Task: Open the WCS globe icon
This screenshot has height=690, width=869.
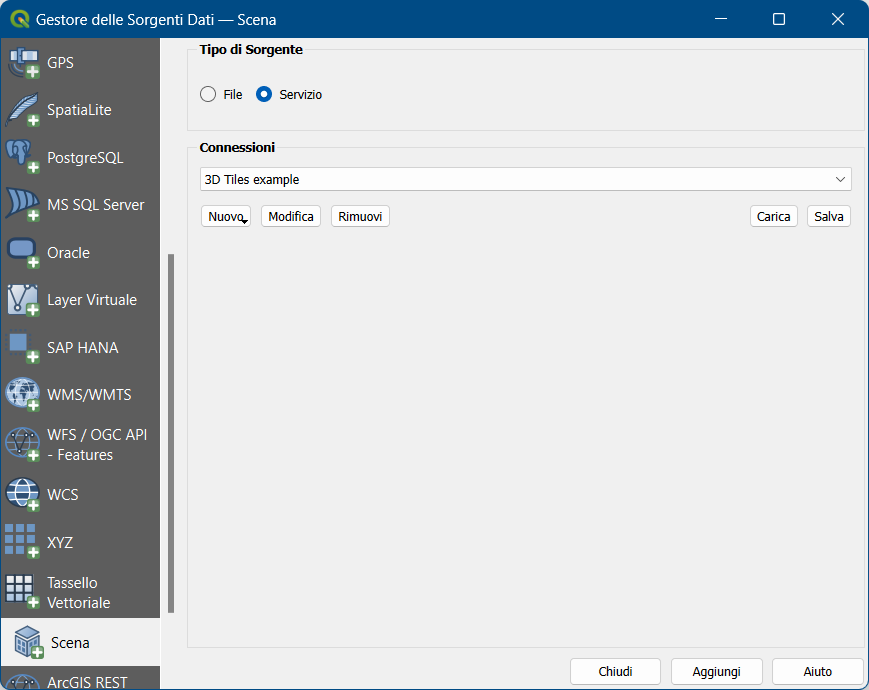Action: tap(22, 494)
